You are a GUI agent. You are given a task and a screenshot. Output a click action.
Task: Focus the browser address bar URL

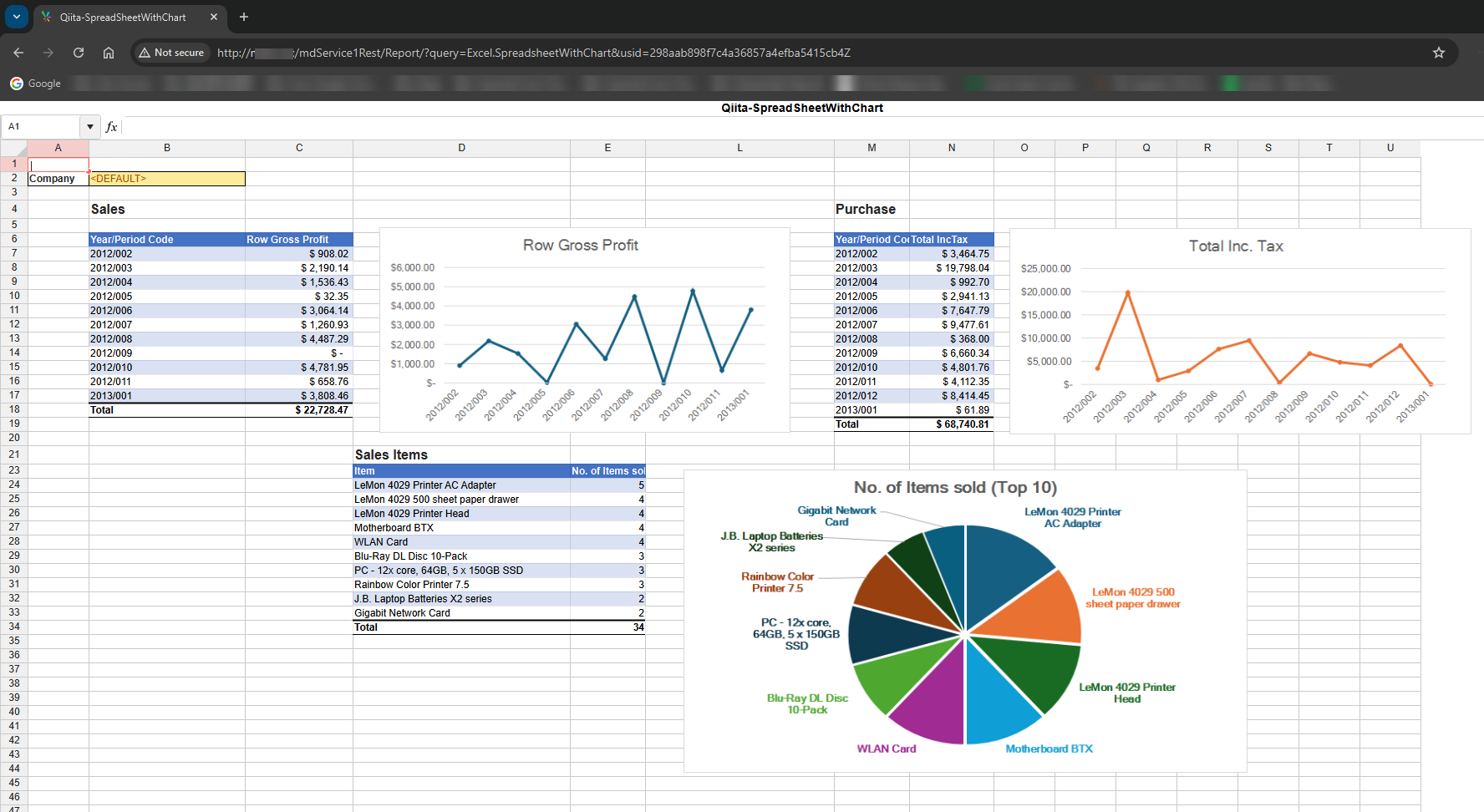[533, 53]
